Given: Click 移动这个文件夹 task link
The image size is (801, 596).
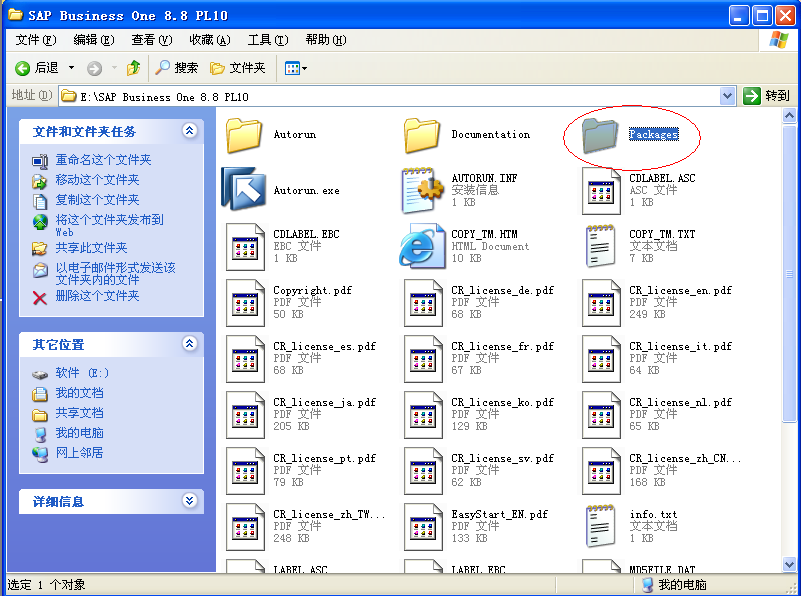Looking at the screenshot, I should [x=97, y=180].
